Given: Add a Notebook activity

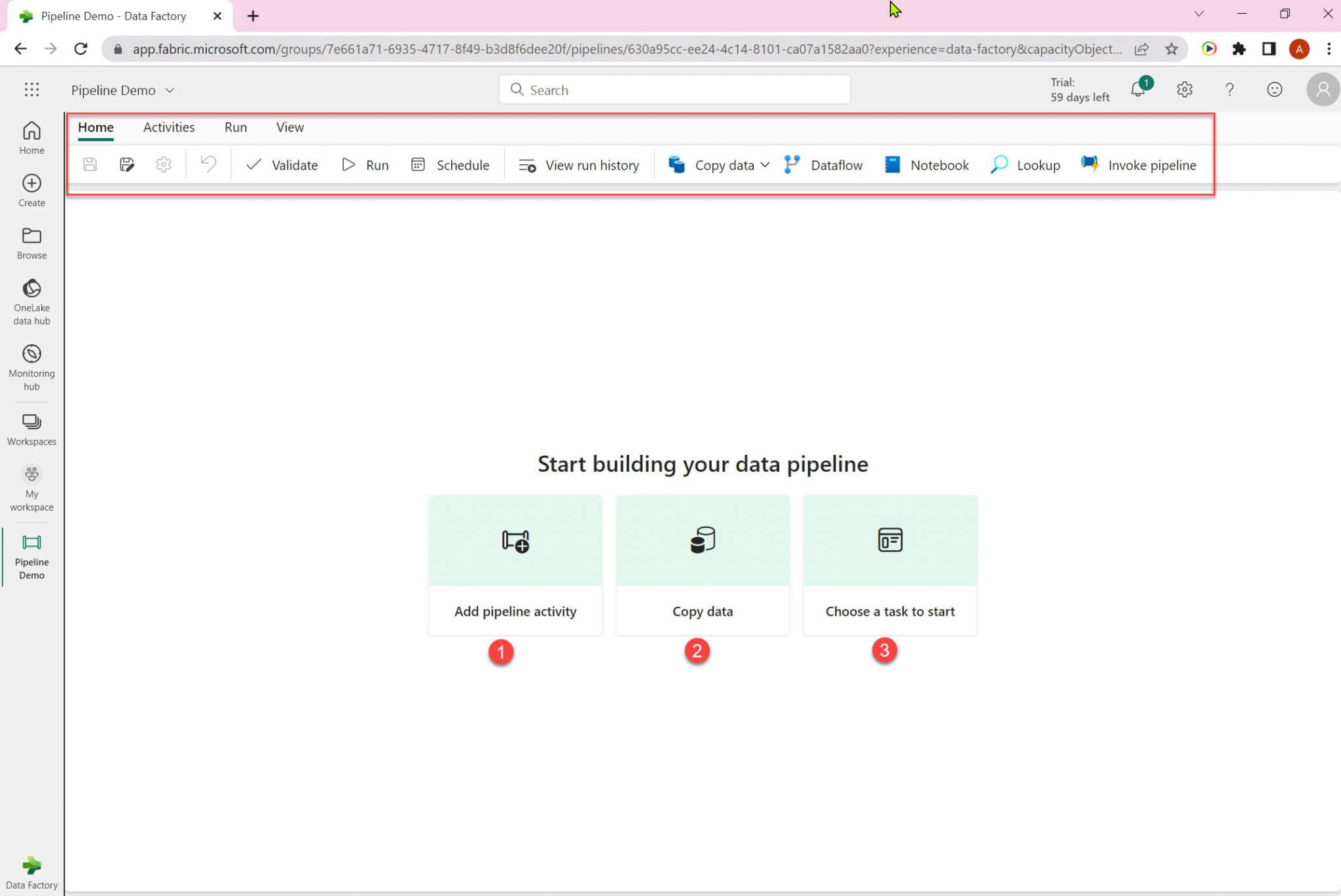Looking at the screenshot, I should (927, 165).
